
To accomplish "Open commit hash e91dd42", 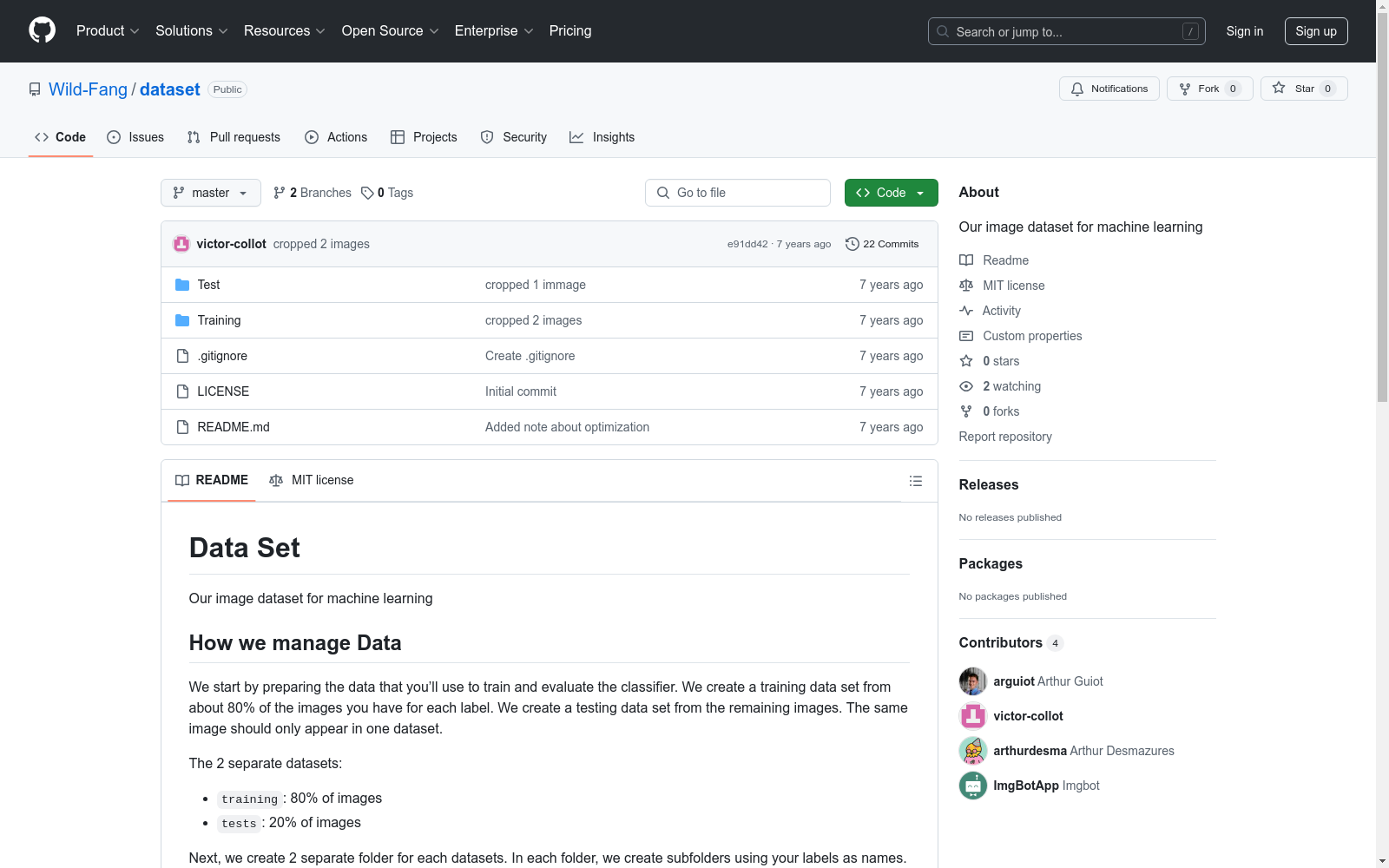I will [x=747, y=244].
